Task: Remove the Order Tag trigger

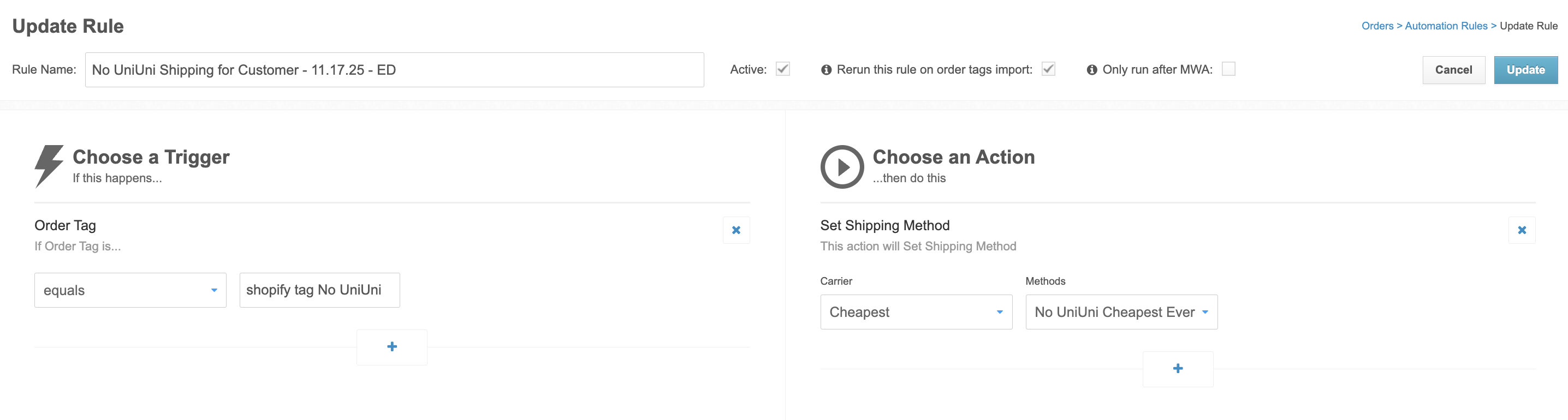Action: pos(736,230)
